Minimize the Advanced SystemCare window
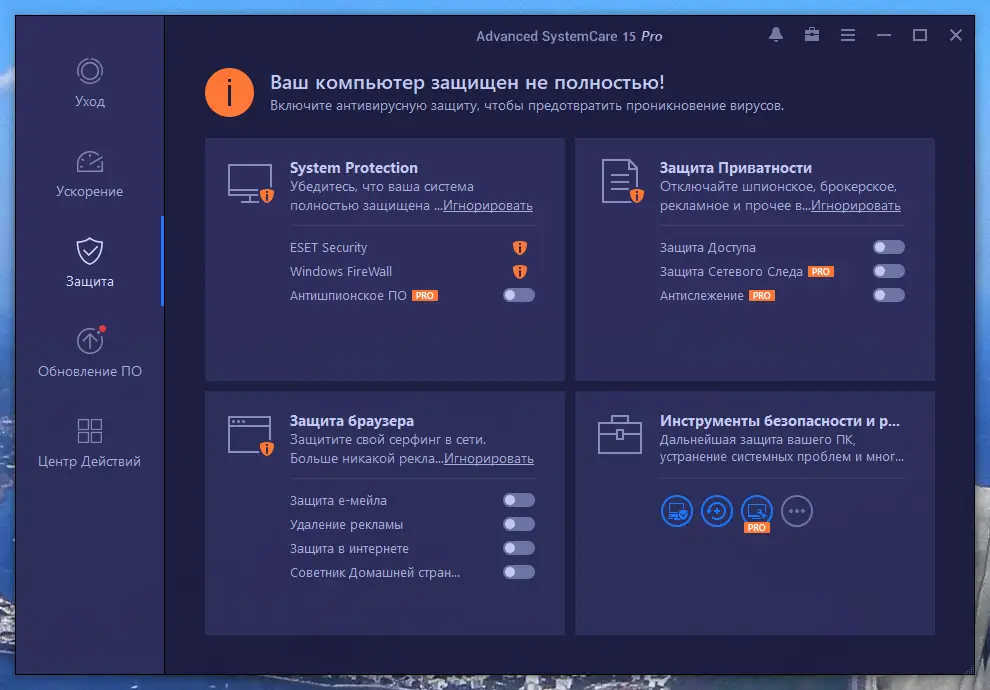 tap(884, 35)
